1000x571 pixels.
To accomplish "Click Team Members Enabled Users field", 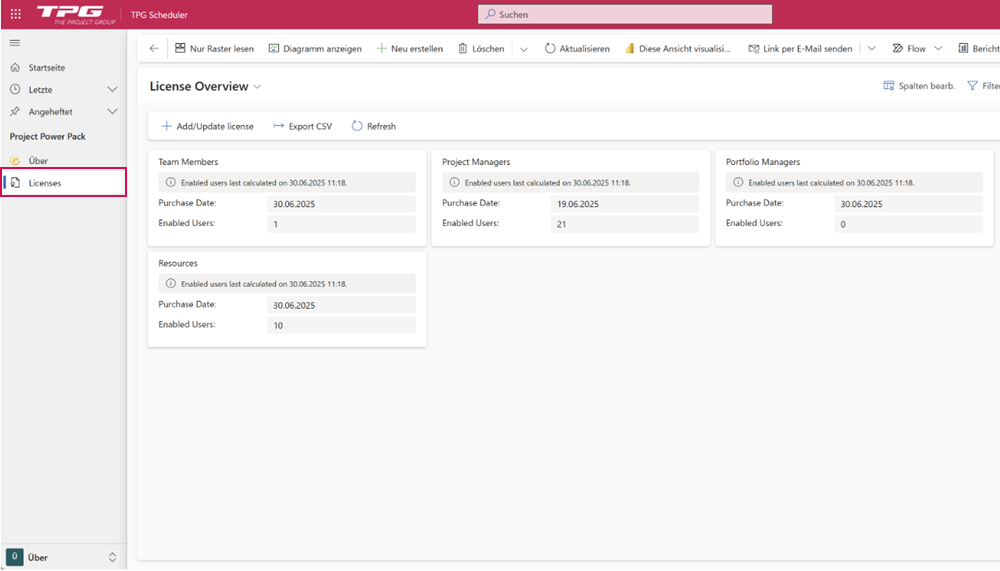I will pyautogui.click(x=341, y=224).
